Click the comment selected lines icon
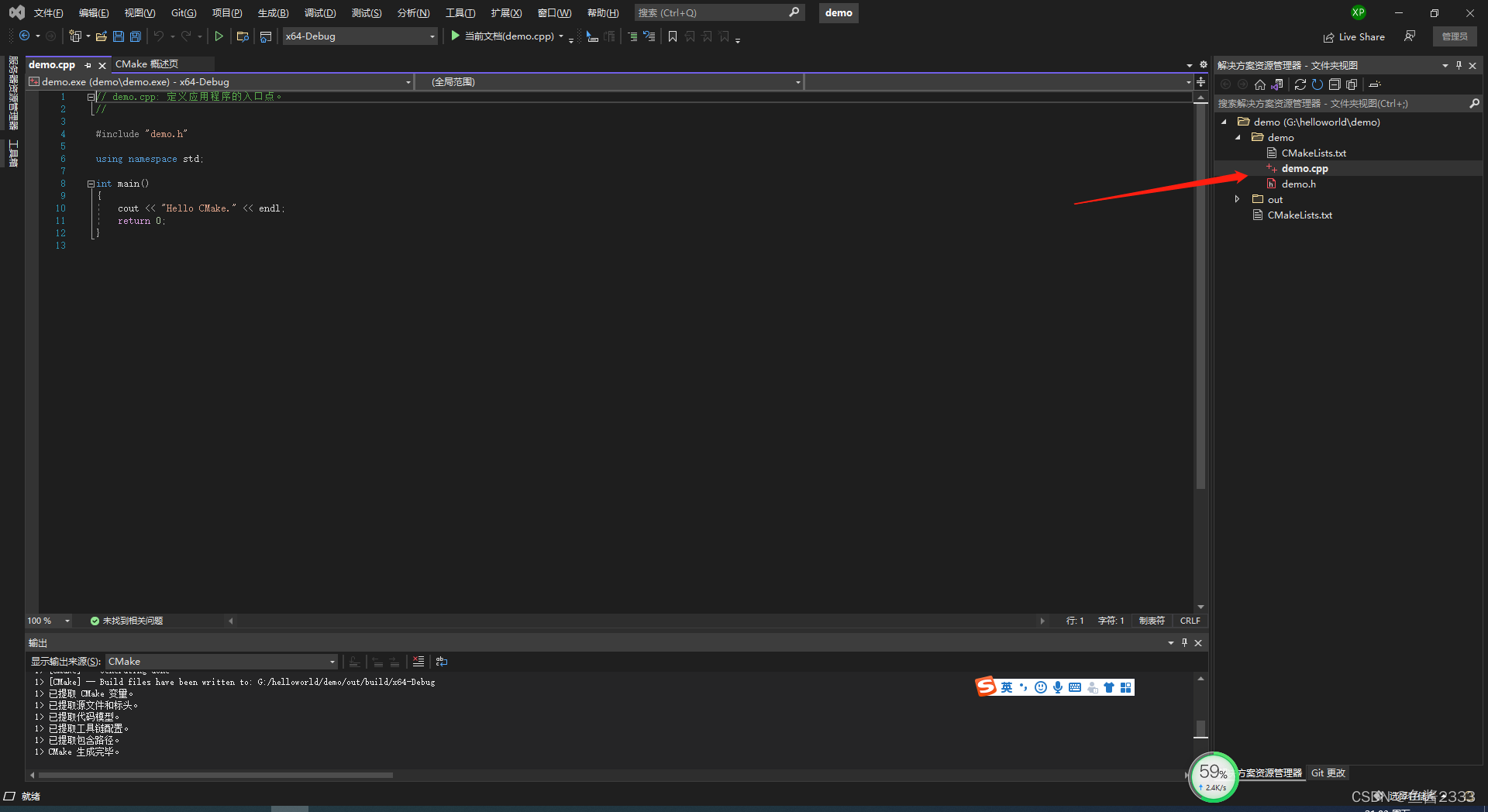 (632, 36)
